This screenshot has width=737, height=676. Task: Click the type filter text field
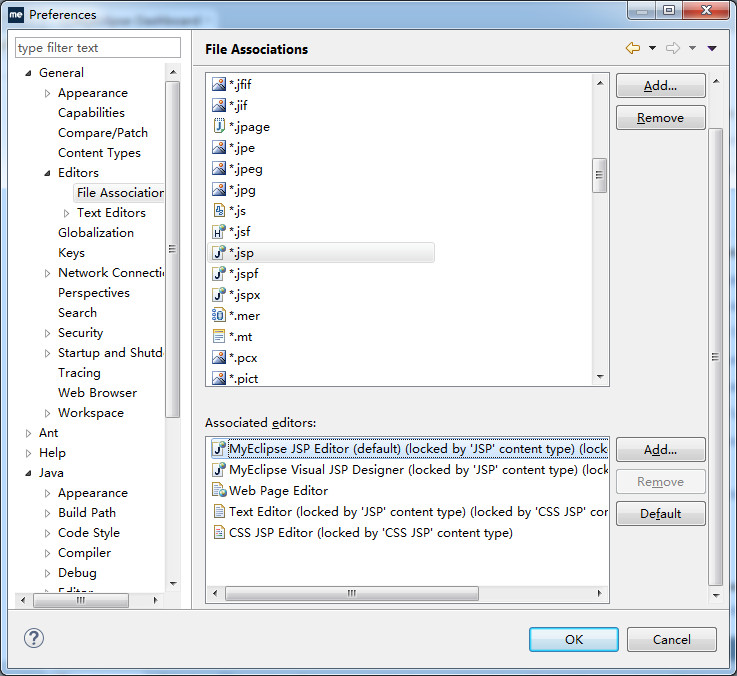point(98,48)
